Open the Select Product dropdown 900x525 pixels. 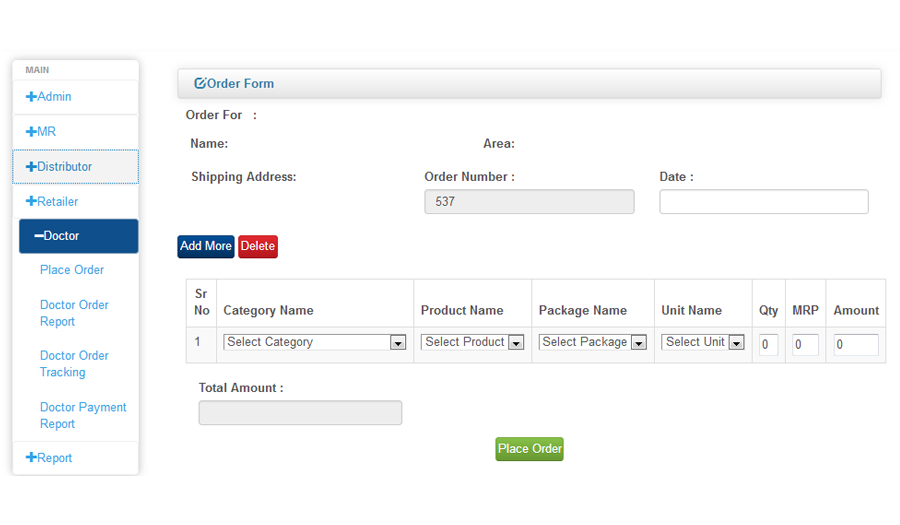point(472,343)
